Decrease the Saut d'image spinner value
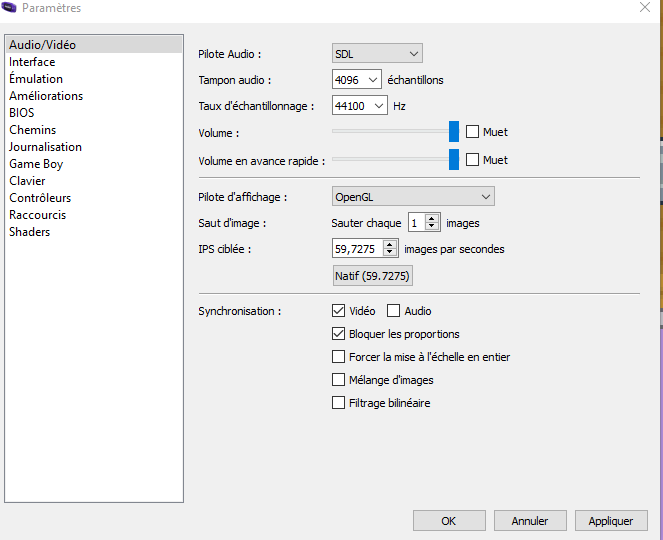This screenshot has width=663, height=540. (432, 226)
